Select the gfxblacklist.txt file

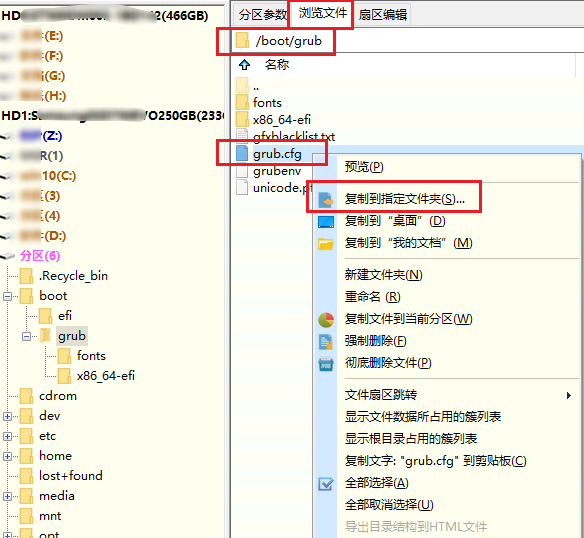[x=294, y=136]
